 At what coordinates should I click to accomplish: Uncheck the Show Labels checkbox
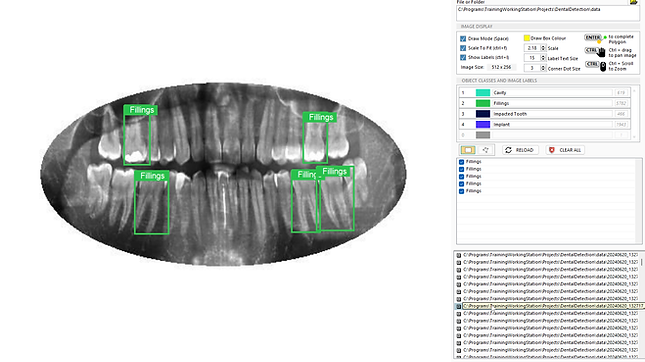[x=463, y=58]
